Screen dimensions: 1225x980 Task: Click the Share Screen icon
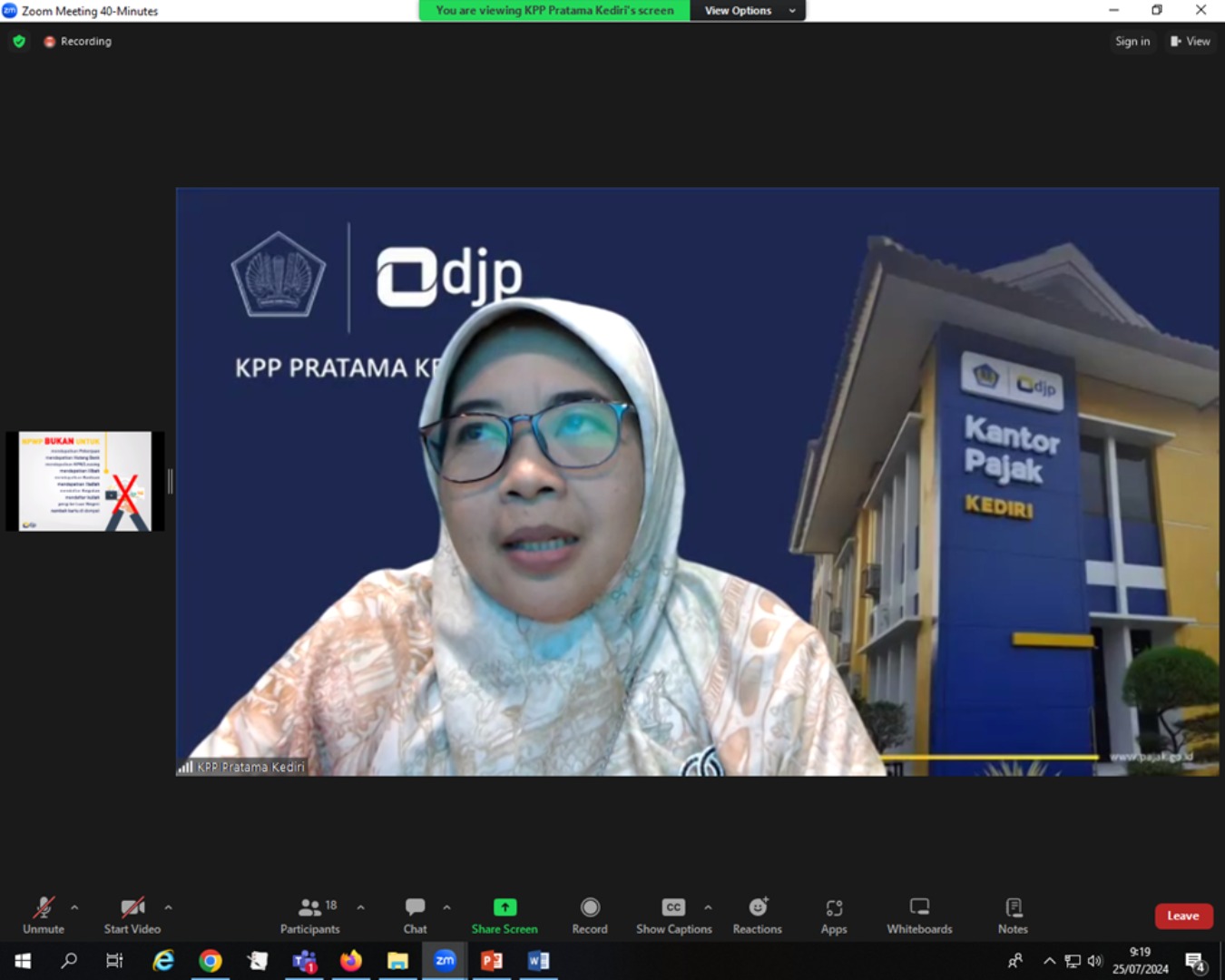(x=505, y=907)
